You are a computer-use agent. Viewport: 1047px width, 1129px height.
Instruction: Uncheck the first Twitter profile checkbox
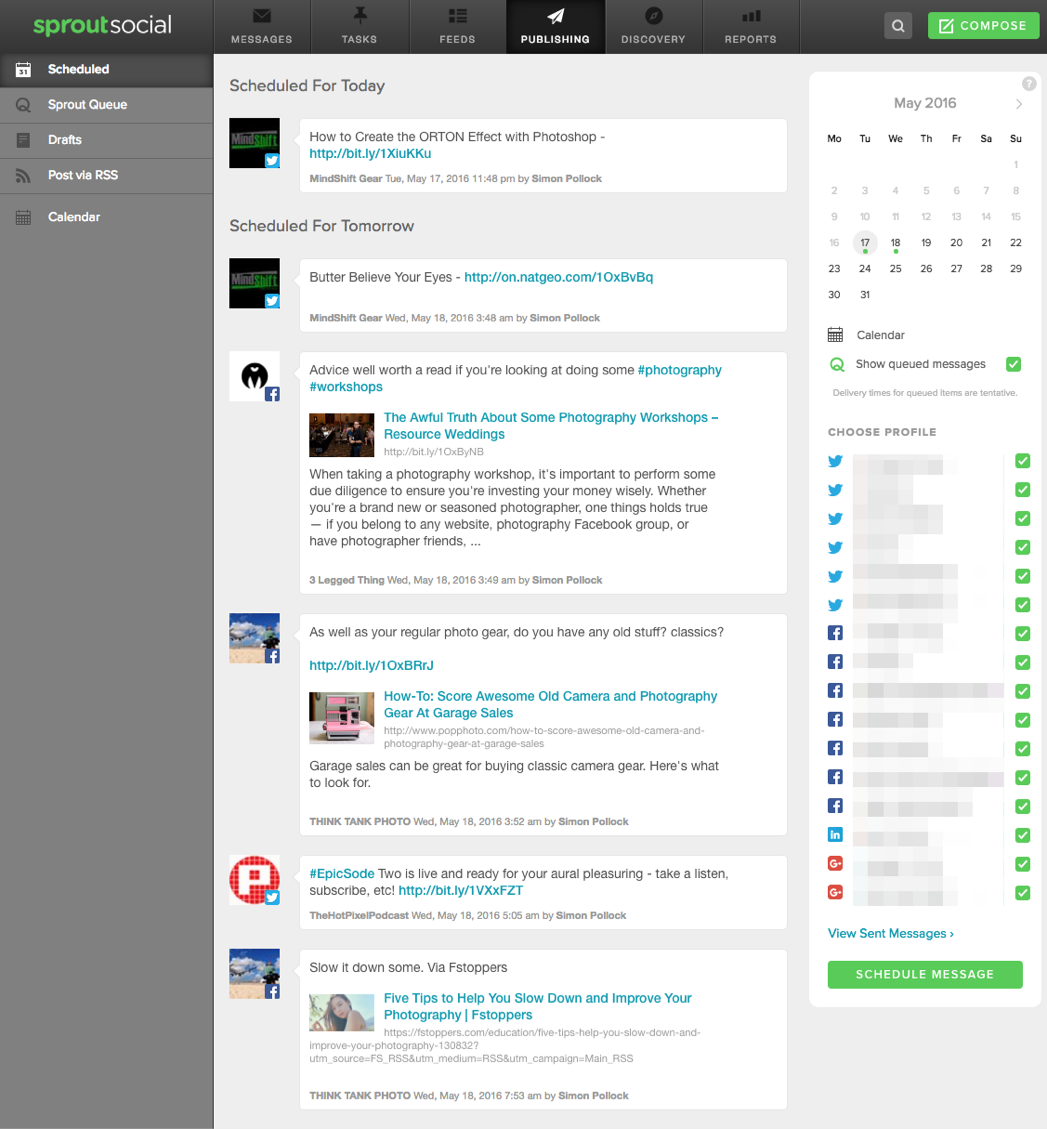point(1023,461)
